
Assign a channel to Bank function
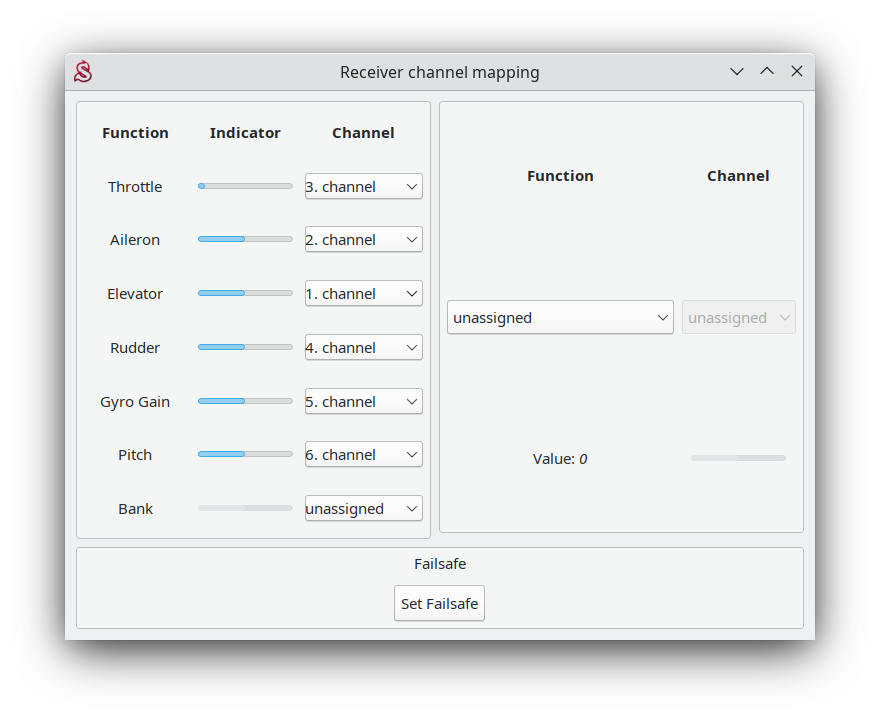click(x=363, y=509)
